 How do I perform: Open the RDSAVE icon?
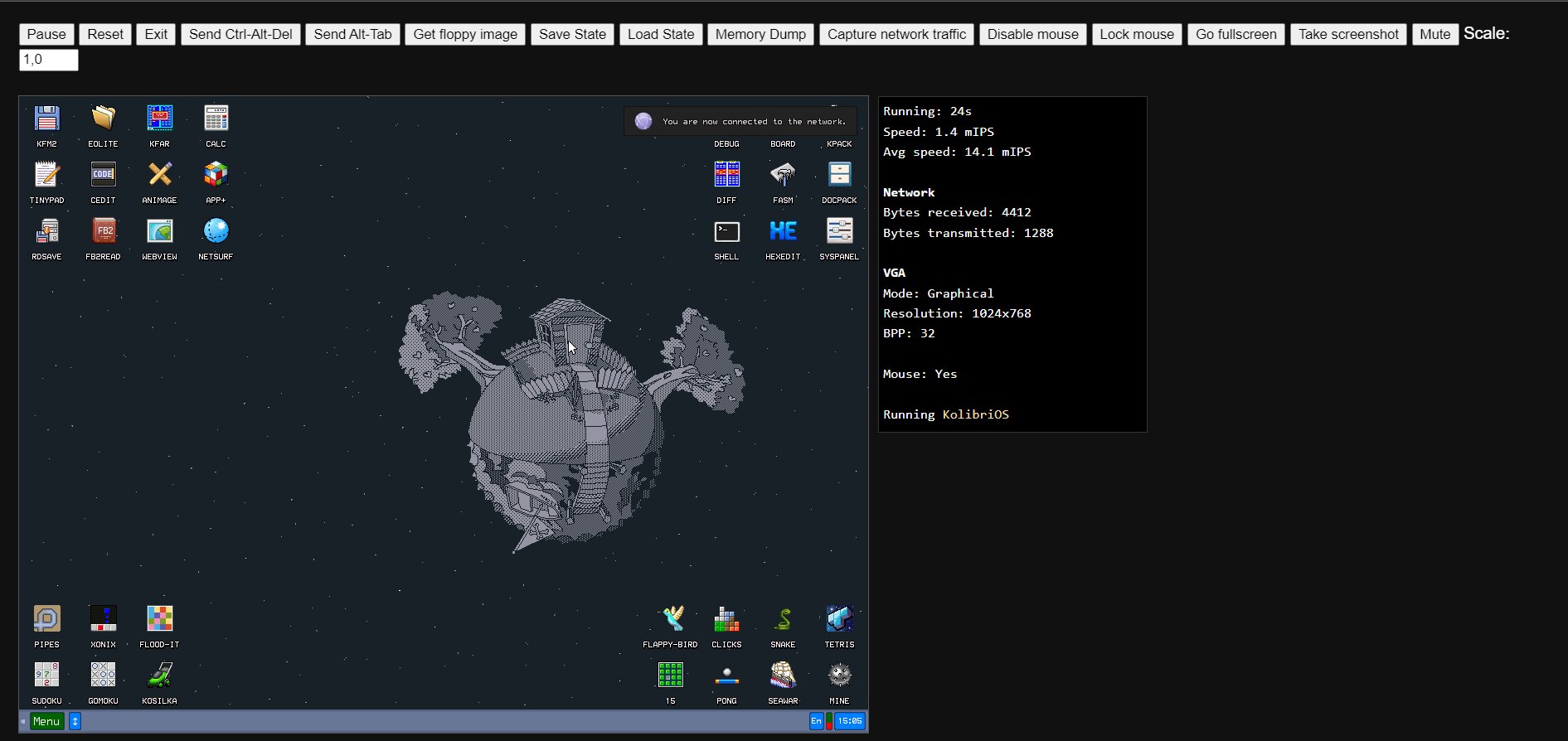coord(46,231)
